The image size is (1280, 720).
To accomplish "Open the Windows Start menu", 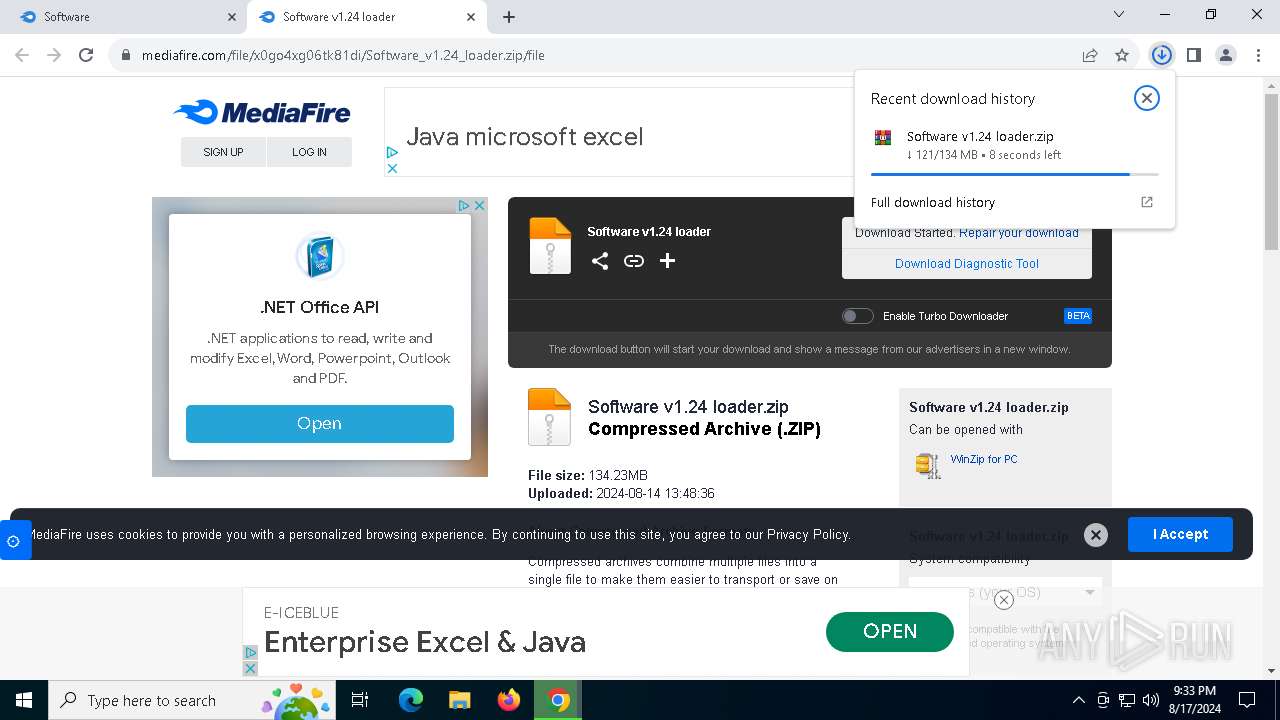I will coord(24,700).
